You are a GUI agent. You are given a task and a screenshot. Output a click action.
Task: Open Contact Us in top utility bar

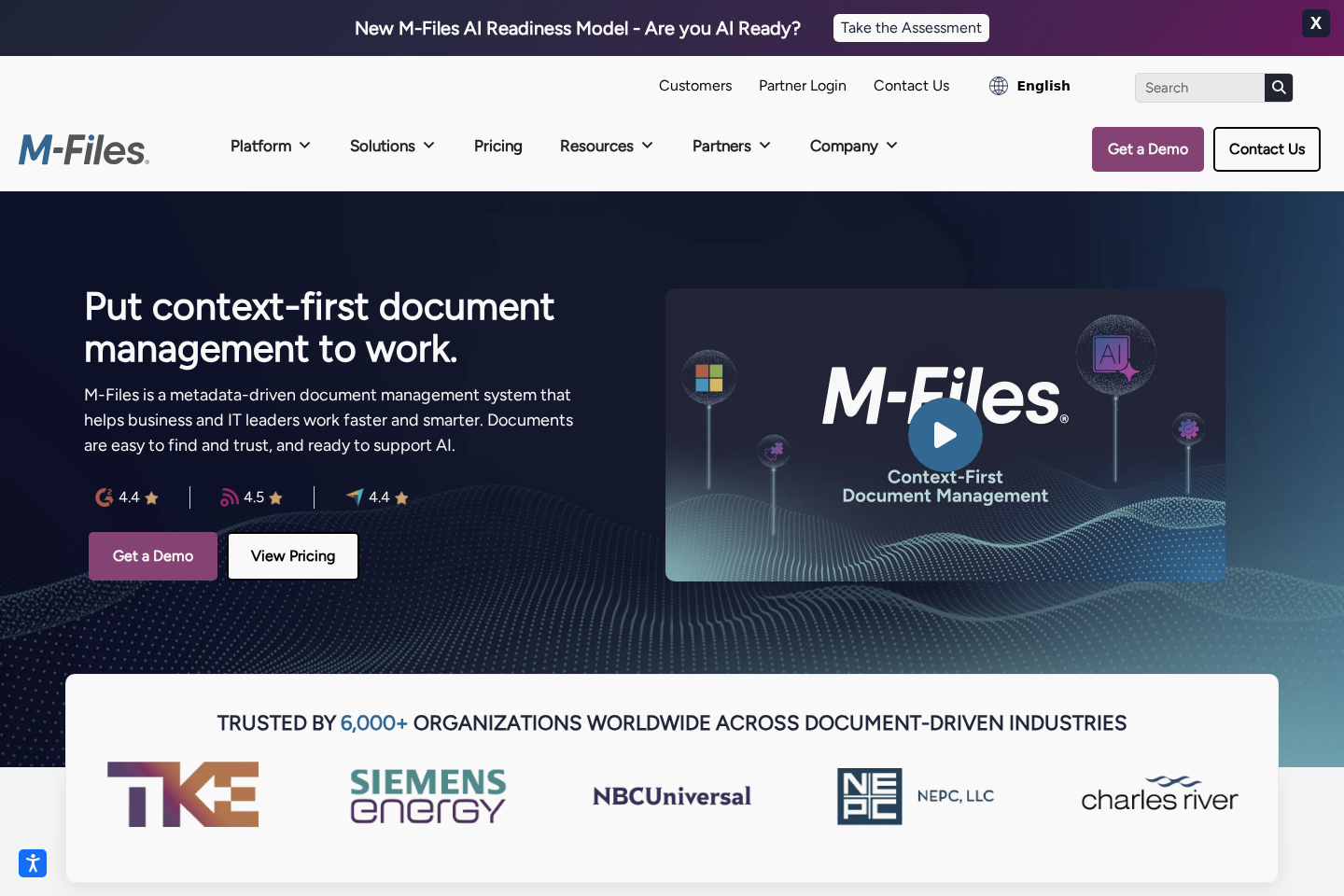(912, 86)
